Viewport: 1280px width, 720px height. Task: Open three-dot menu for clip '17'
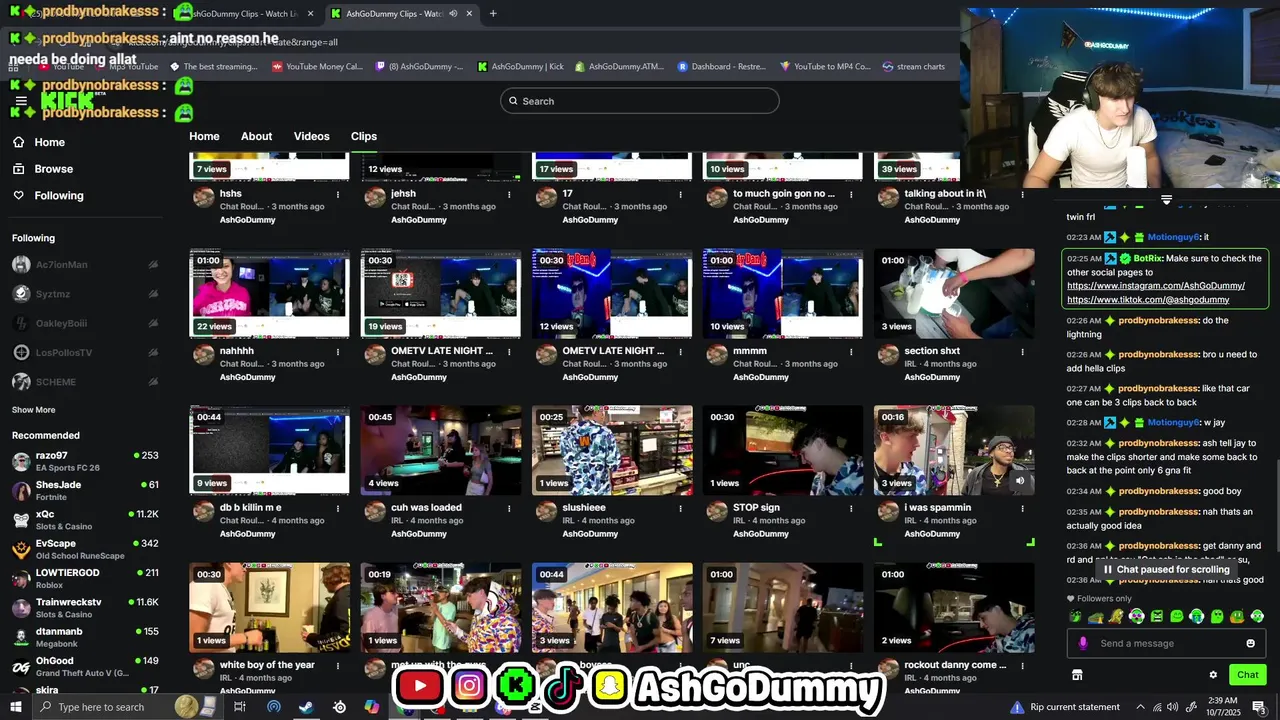680,195
